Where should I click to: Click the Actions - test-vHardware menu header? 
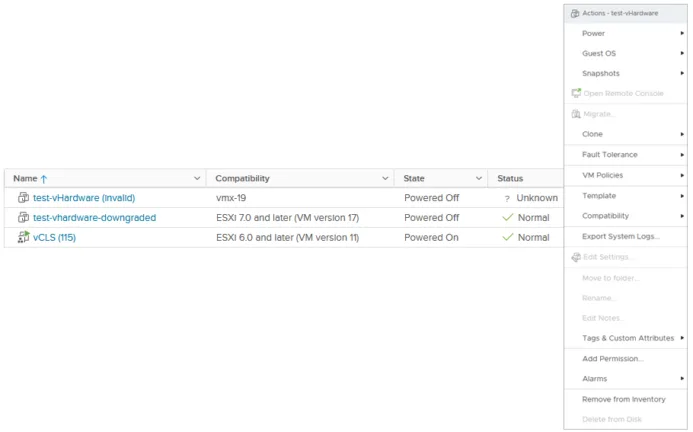[x=625, y=13]
